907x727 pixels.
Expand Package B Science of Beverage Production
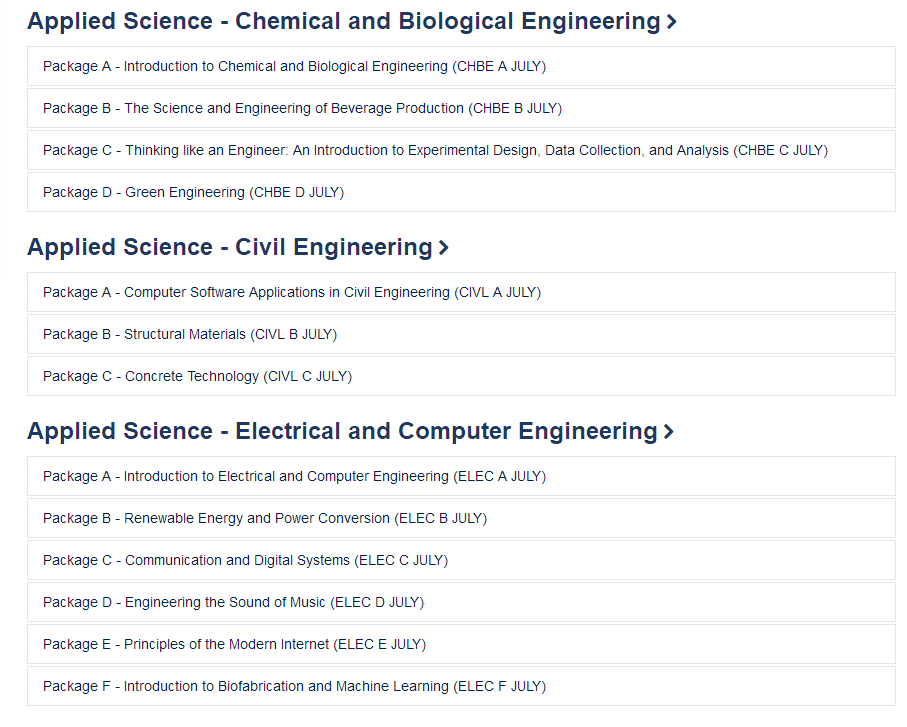pos(461,108)
